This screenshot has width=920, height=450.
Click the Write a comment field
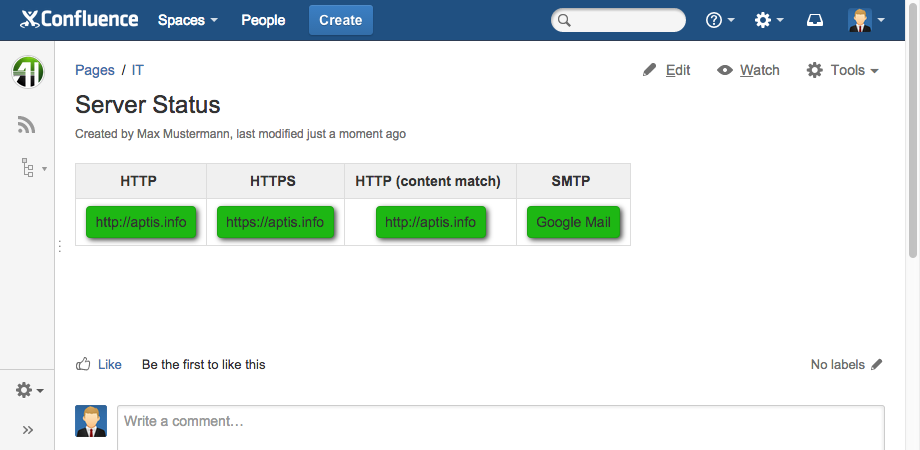point(500,422)
